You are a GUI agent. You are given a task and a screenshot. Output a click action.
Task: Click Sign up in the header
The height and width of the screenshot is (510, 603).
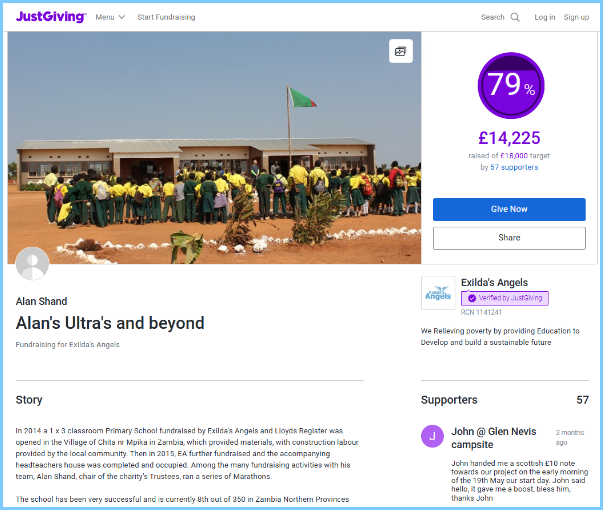pos(576,17)
